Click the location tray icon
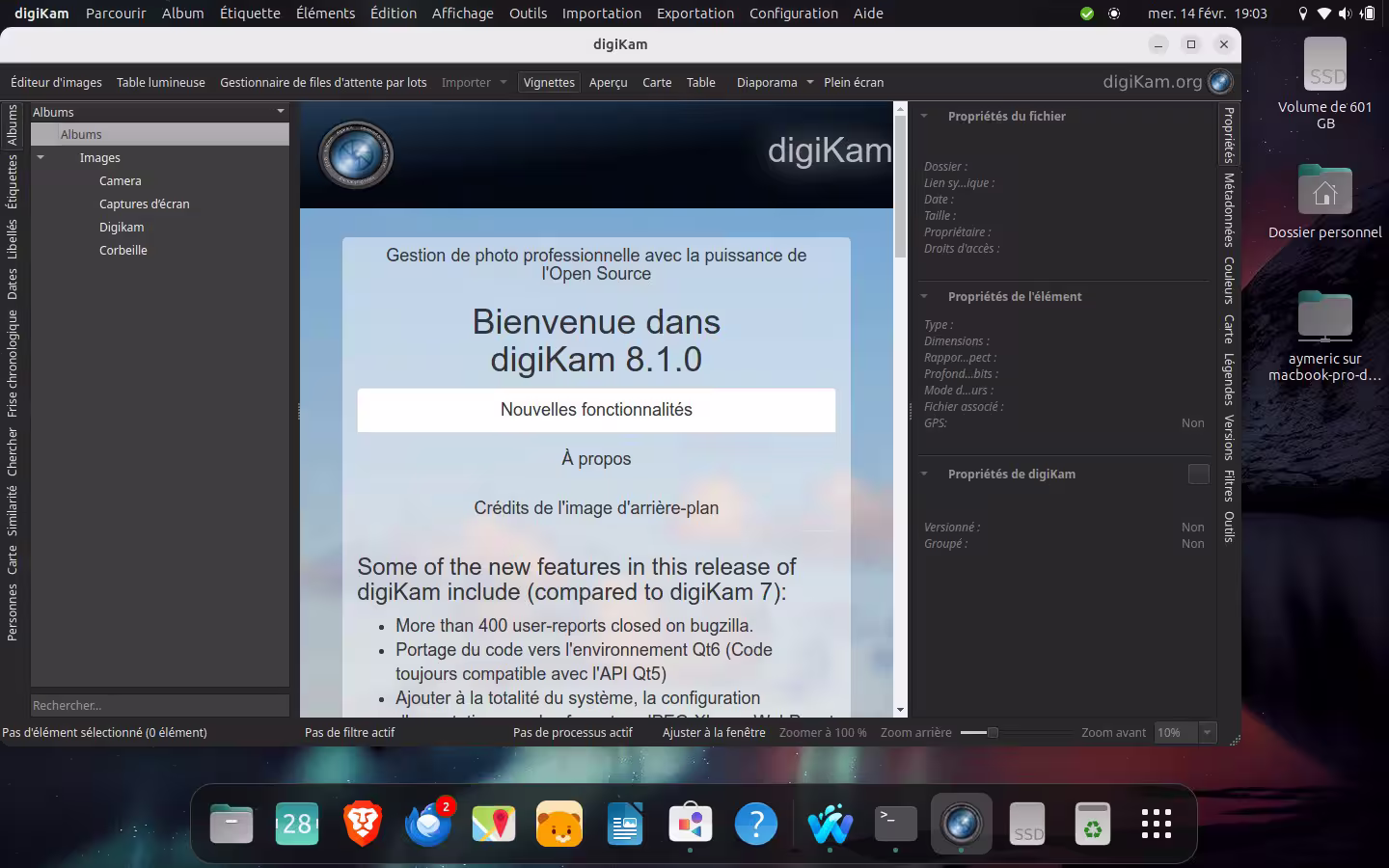Screen dimensions: 1389x868 [x=1303, y=14]
